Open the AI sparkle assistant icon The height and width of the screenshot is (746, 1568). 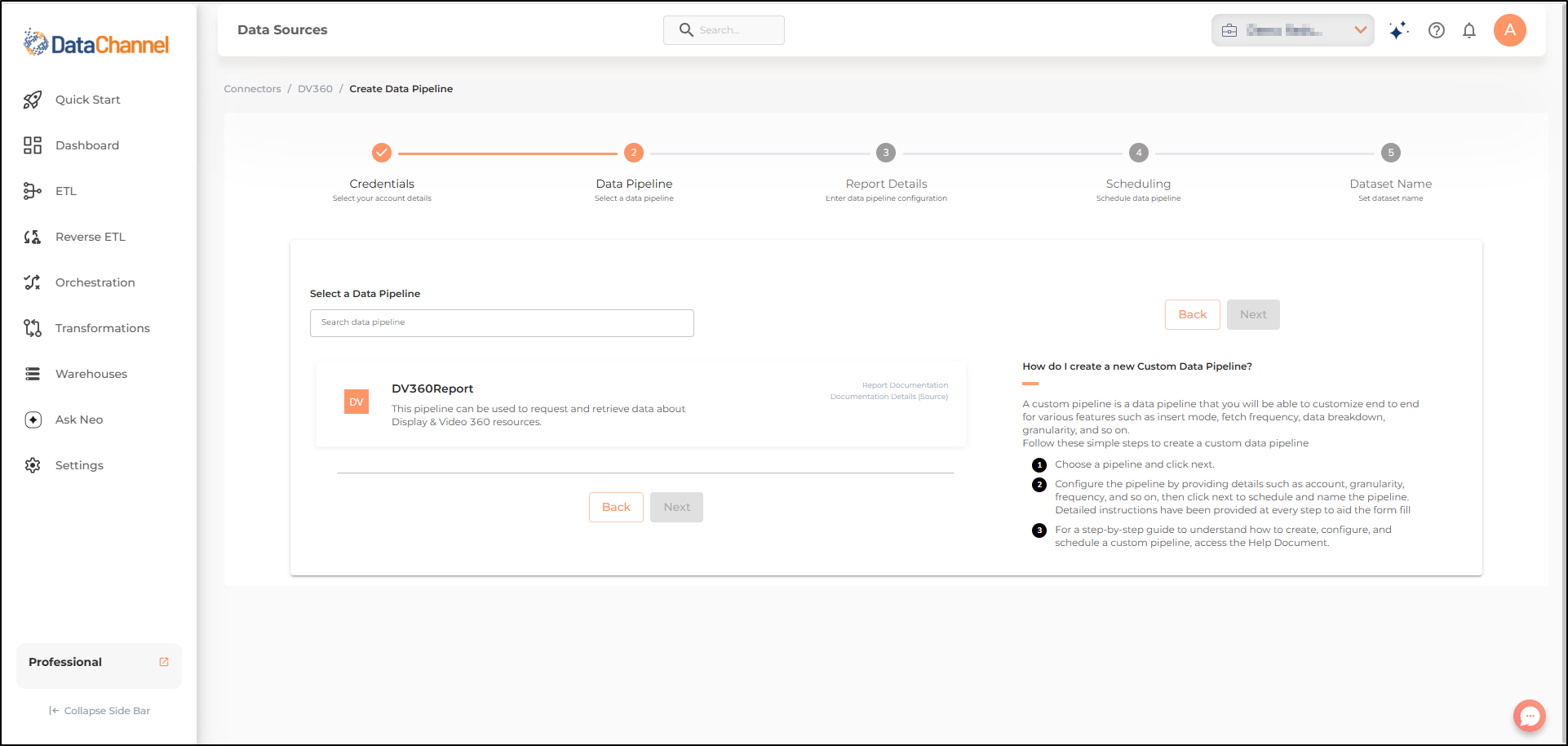[x=1398, y=30]
